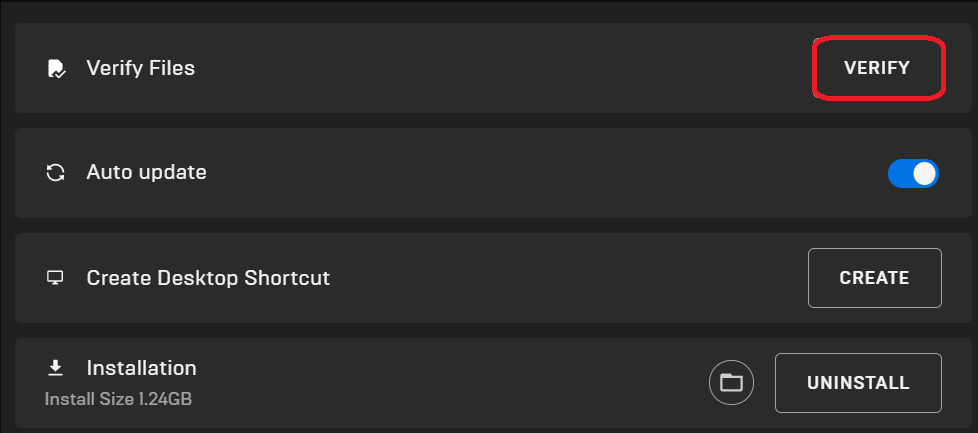Image resolution: width=978 pixels, height=433 pixels.
Task: Click empty space in the Auto update row
Action: tap(500, 173)
